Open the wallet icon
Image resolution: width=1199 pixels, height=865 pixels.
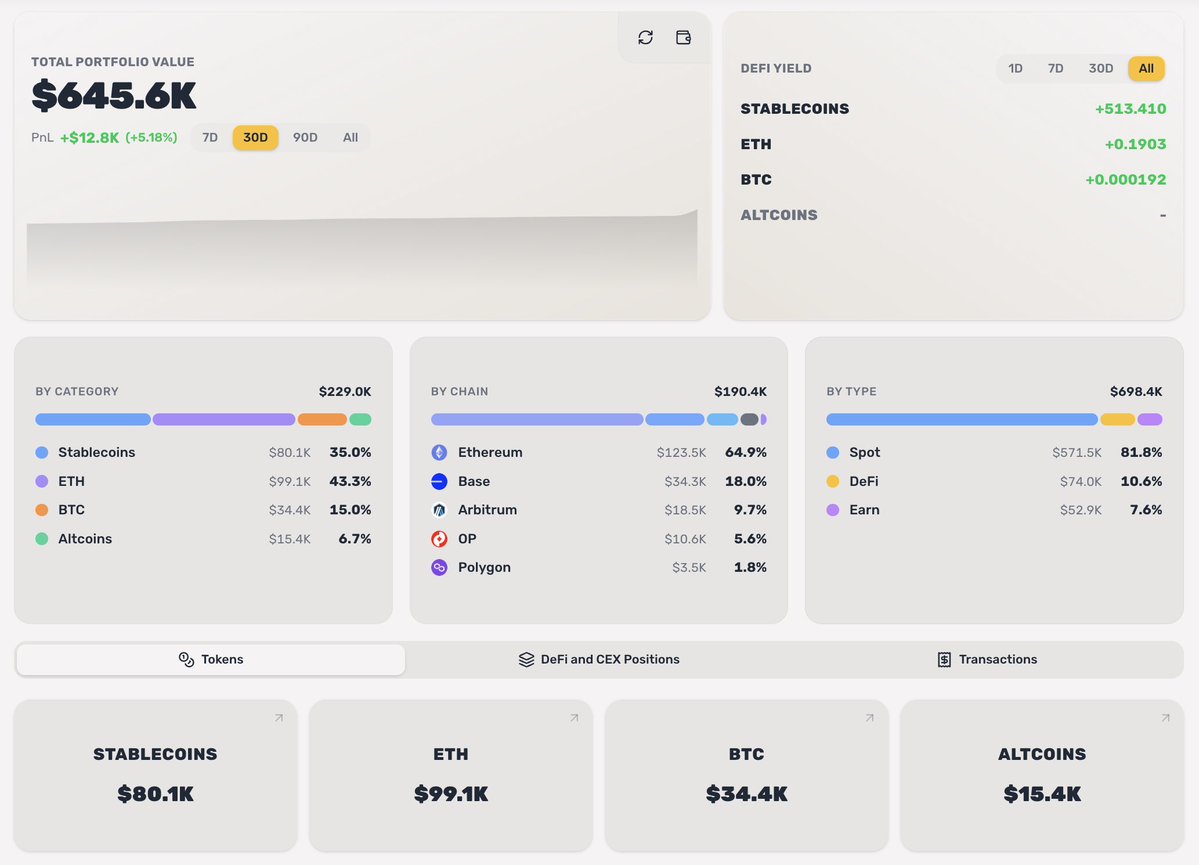[x=684, y=37]
